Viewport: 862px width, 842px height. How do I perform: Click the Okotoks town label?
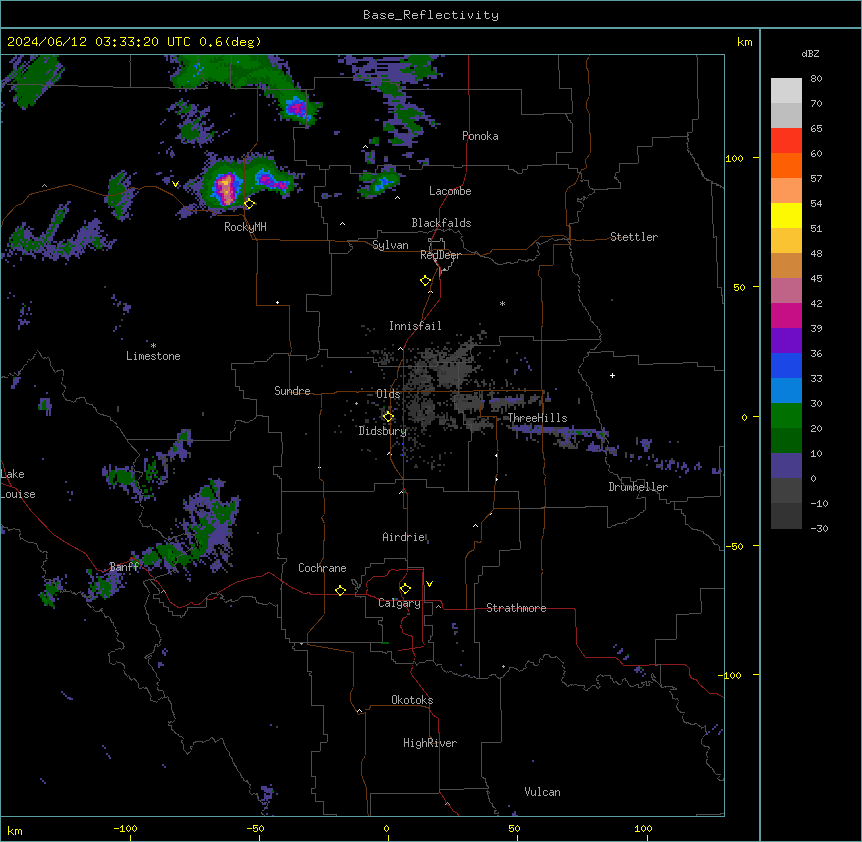(412, 700)
